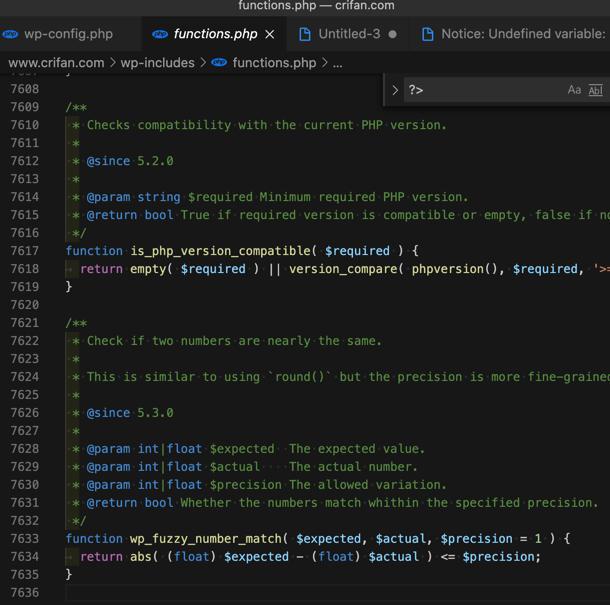
Task: Click the '$precision = 1' parameter
Action: pos(491,538)
